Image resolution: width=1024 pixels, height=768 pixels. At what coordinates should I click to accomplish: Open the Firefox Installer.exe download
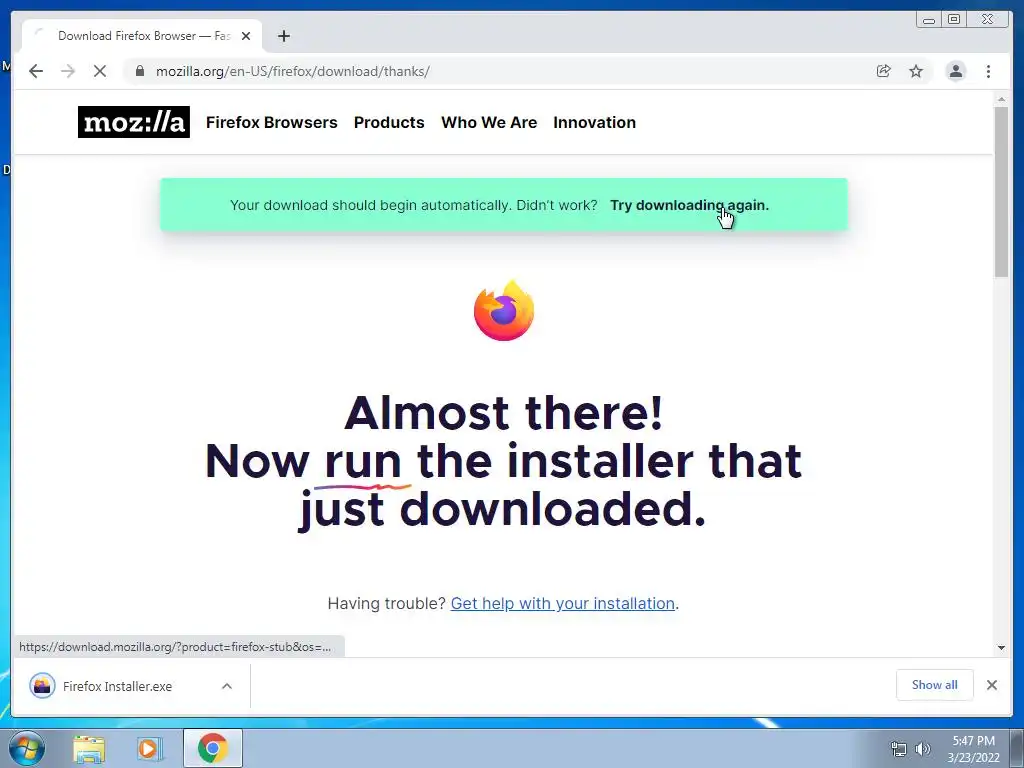coord(118,686)
